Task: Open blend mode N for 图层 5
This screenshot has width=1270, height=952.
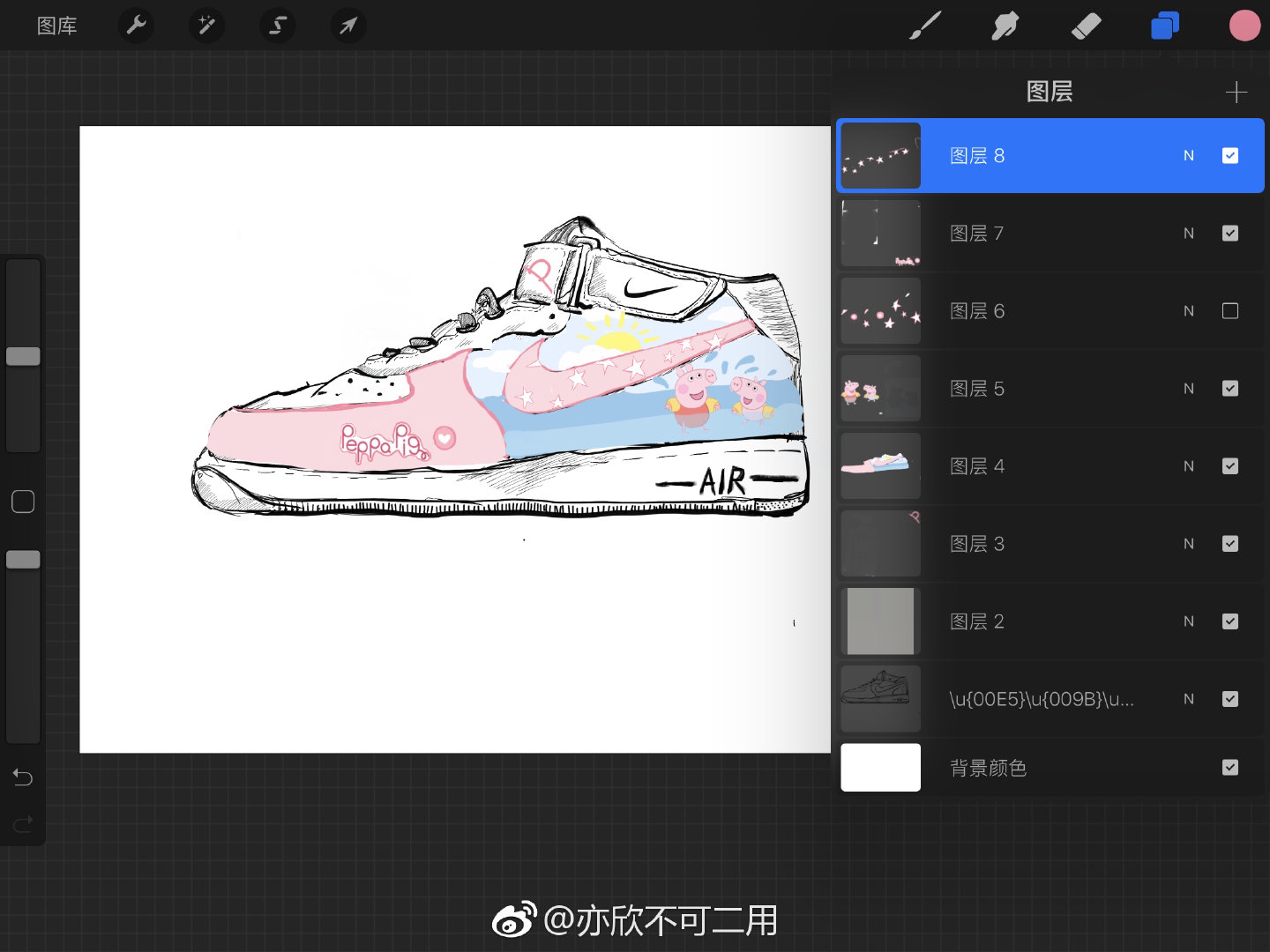Action: click(x=1189, y=389)
